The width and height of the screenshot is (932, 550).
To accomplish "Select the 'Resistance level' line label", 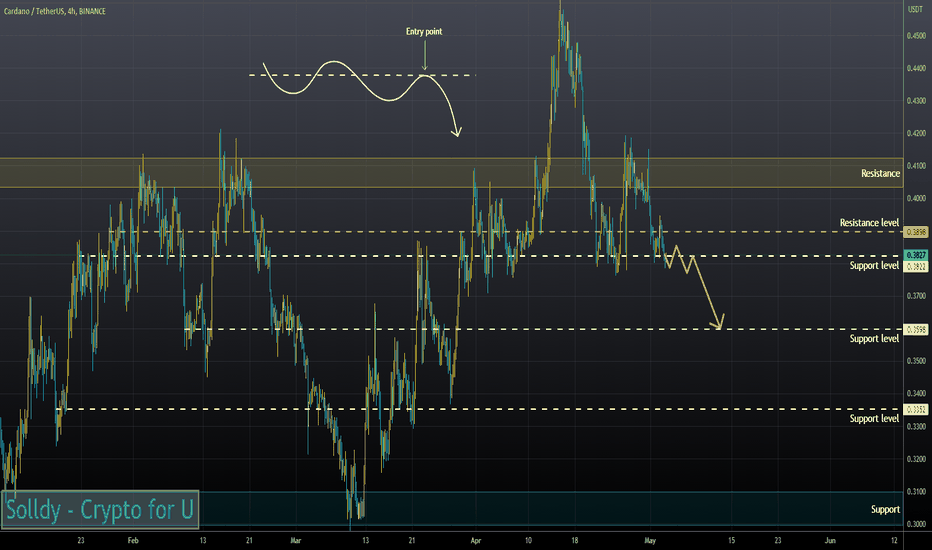I will click(869, 222).
